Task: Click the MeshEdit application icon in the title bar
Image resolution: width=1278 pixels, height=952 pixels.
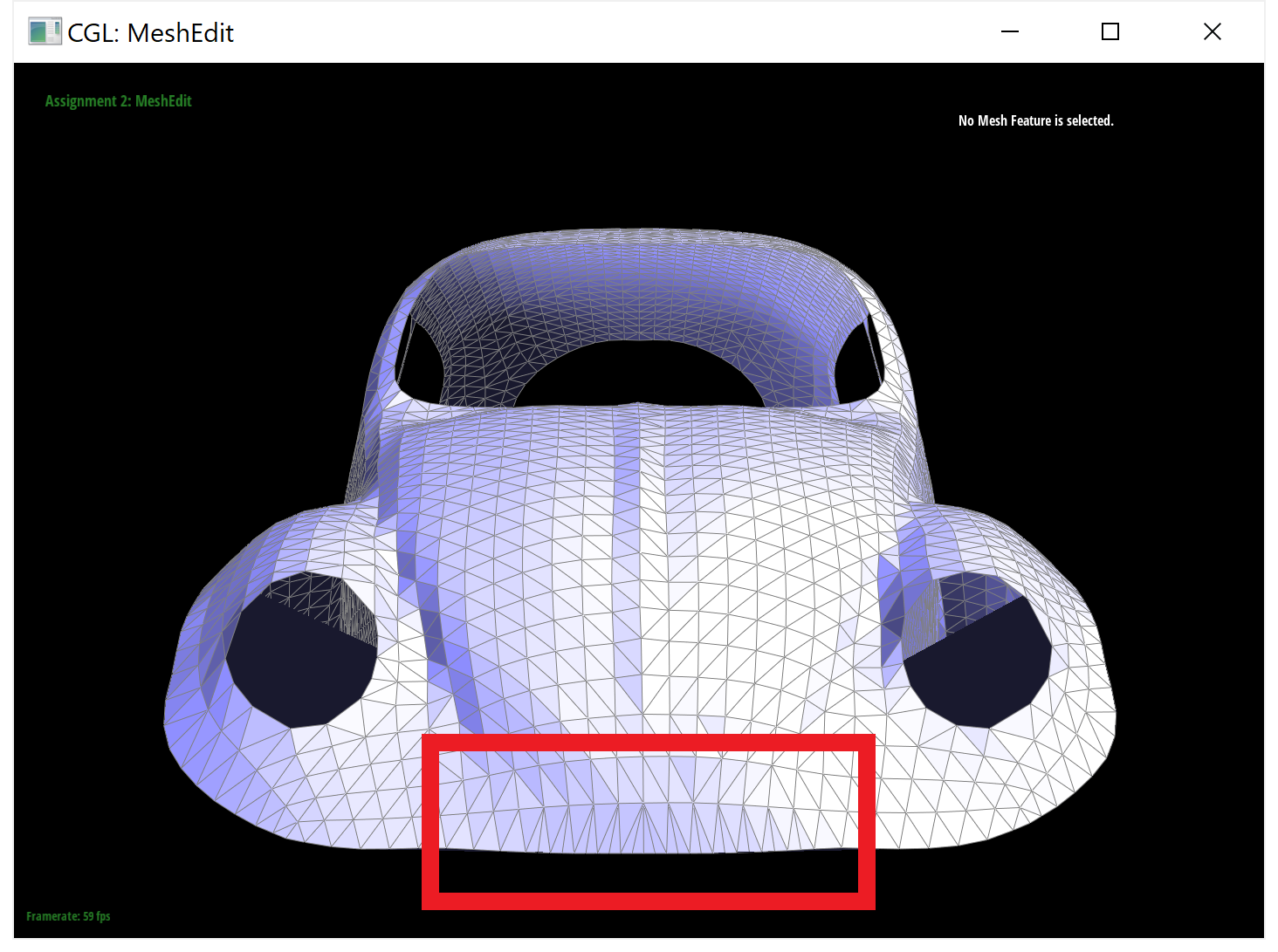Action: click(44, 31)
